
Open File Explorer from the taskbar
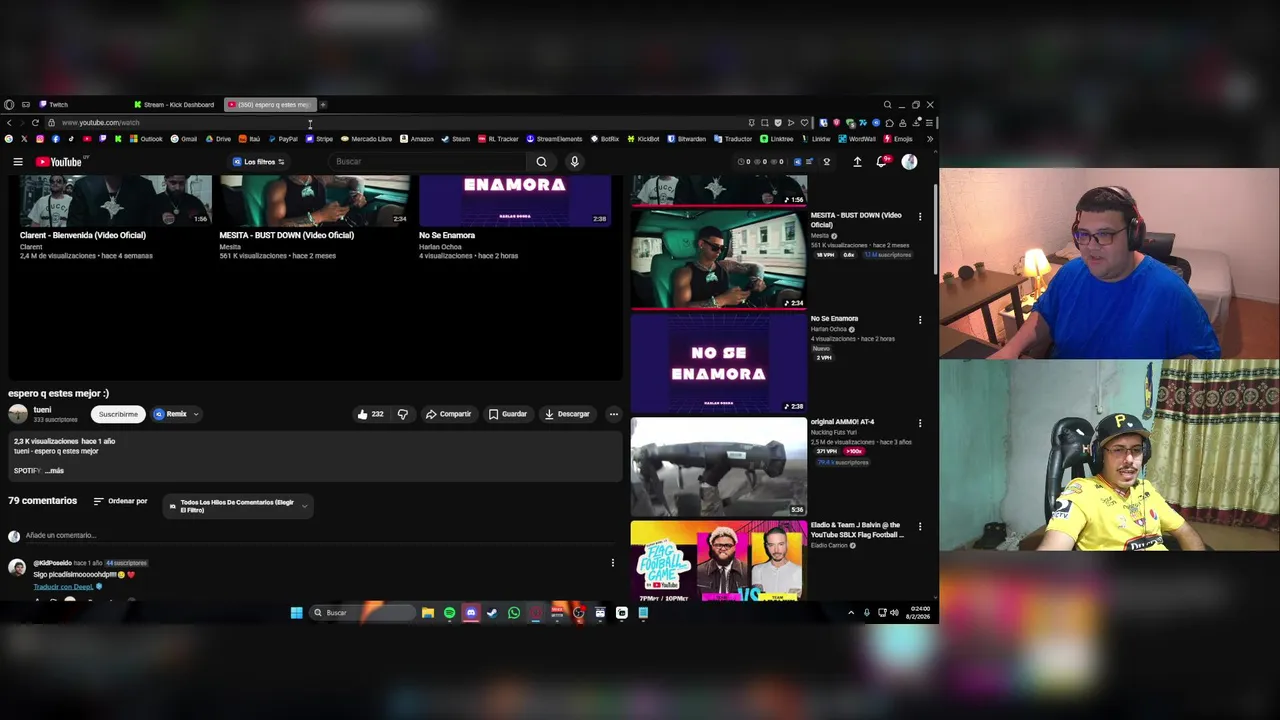coord(428,613)
